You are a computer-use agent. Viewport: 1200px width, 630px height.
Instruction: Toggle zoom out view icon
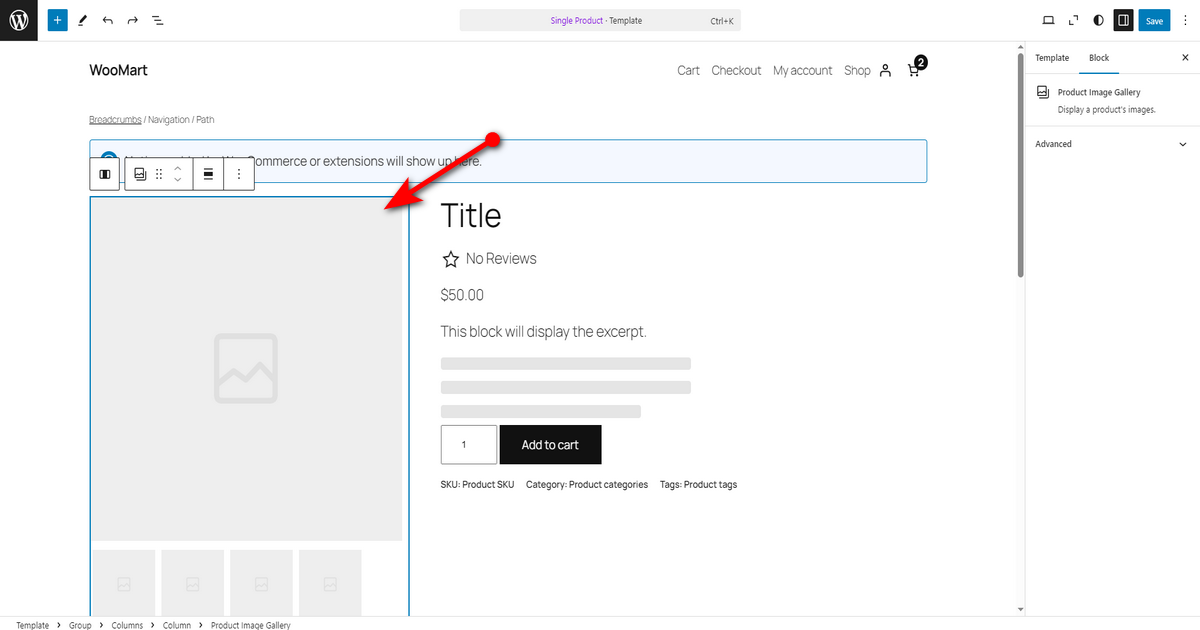[x=1073, y=20]
